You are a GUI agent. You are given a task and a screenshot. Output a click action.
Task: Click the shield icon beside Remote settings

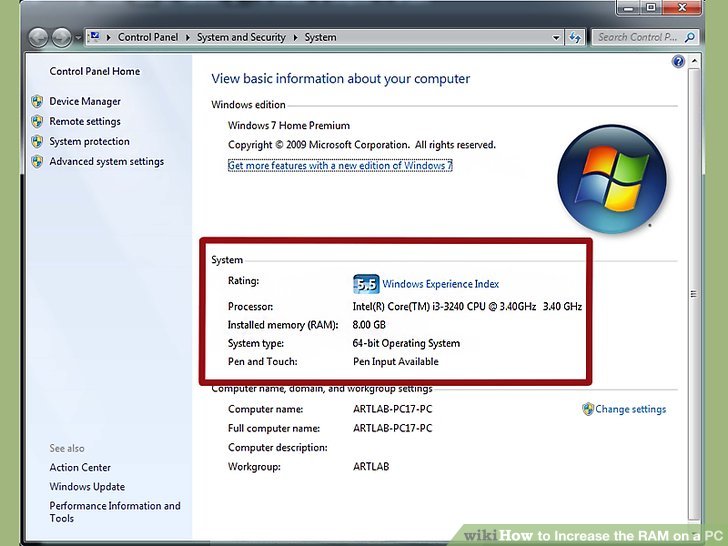[x=37, y=121]
